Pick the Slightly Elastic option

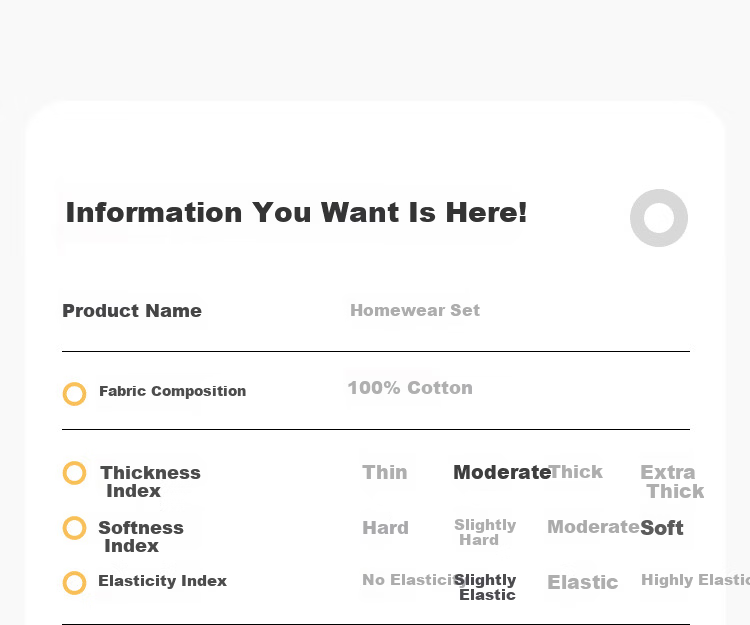[485, 587]
